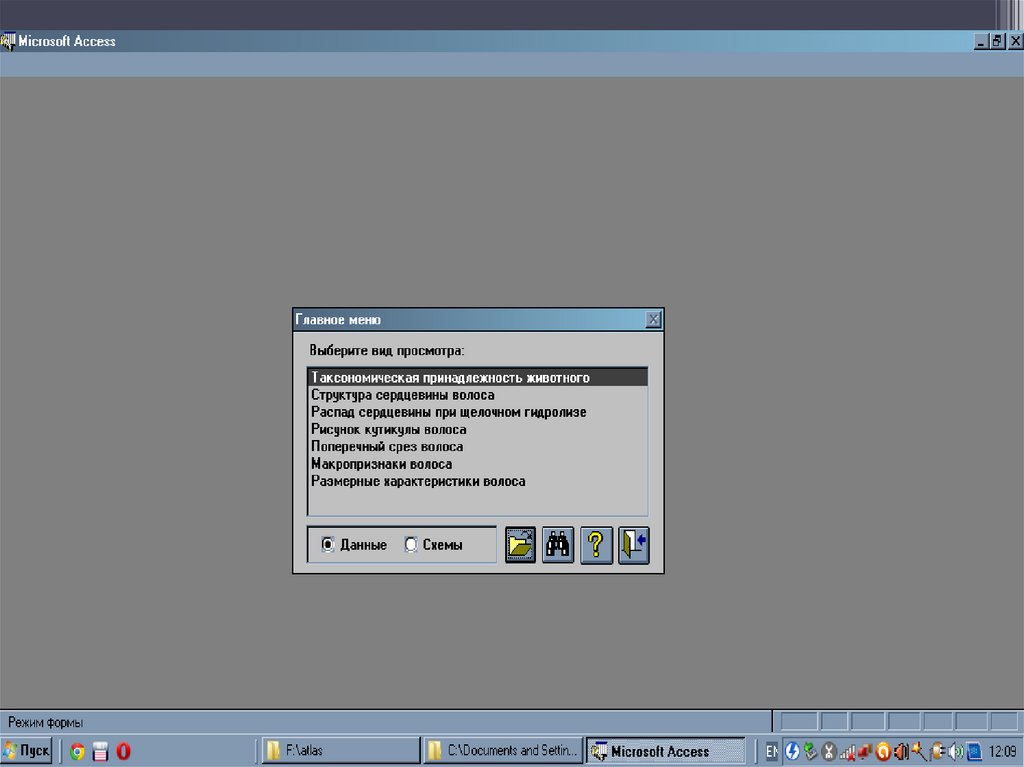Switch to C:\Documents and Settin... taskbar window
This screenshot has width=1024, height=767.
[502, 751]
